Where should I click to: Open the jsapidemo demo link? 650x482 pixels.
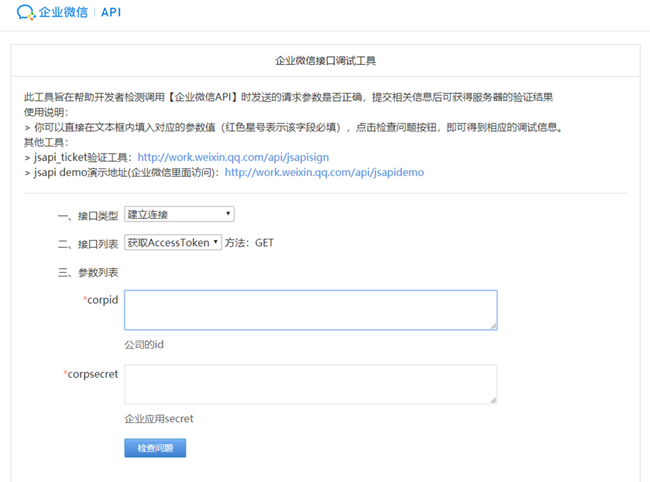324,172
